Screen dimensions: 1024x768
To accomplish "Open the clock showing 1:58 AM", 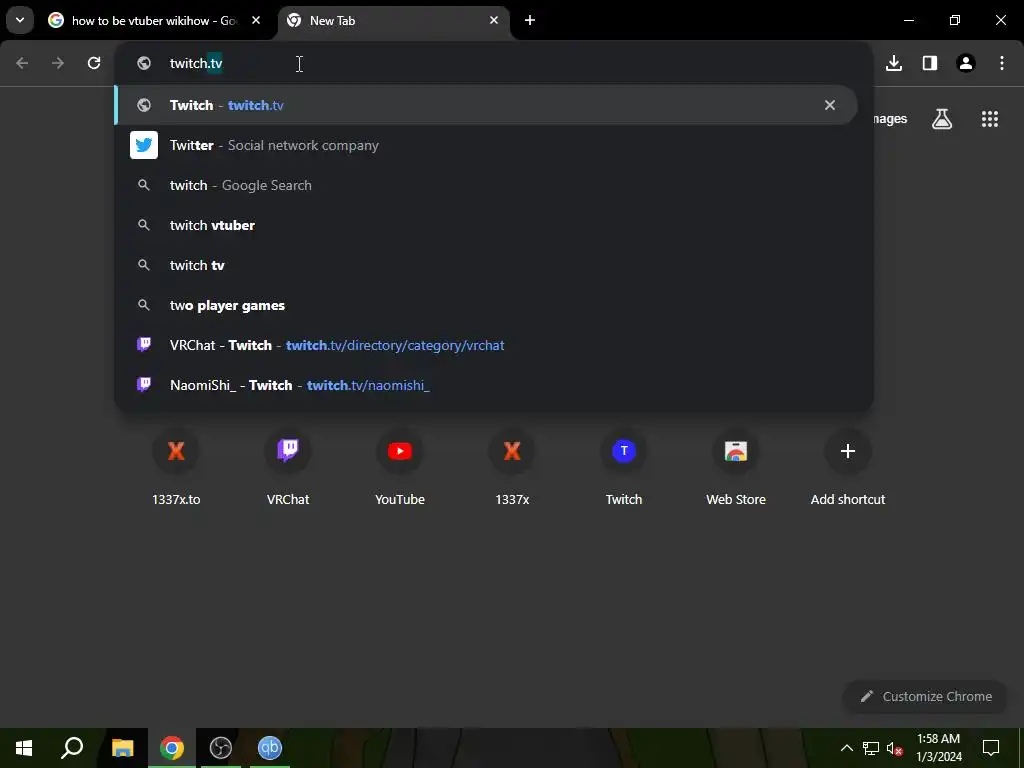I will pos(939,748).
